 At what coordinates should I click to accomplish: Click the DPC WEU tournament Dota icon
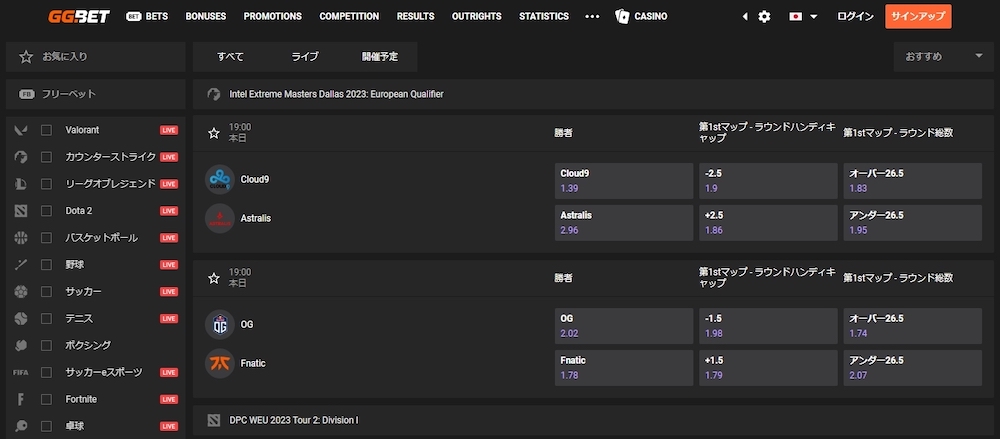(214, 420)
